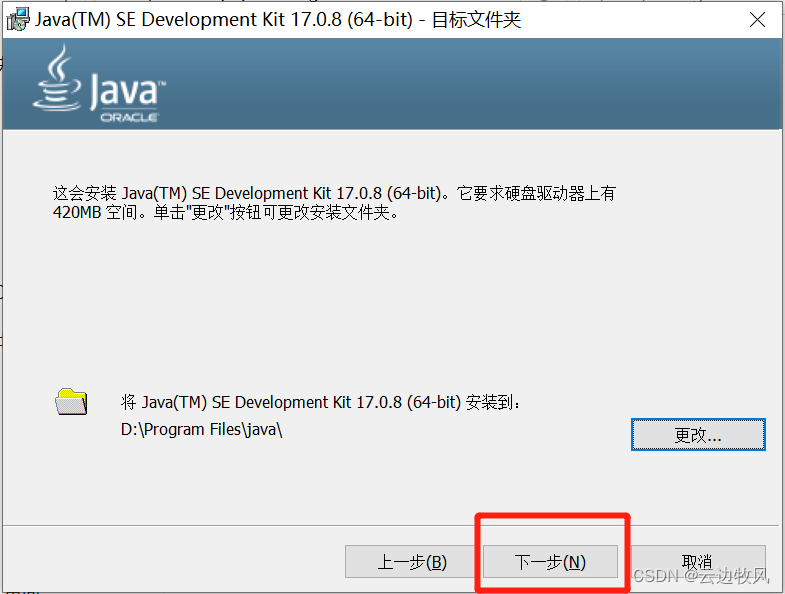The width and height of the screenshot is (785, 594).
Task: Close the JDK installer window
Action: point(757,20)
